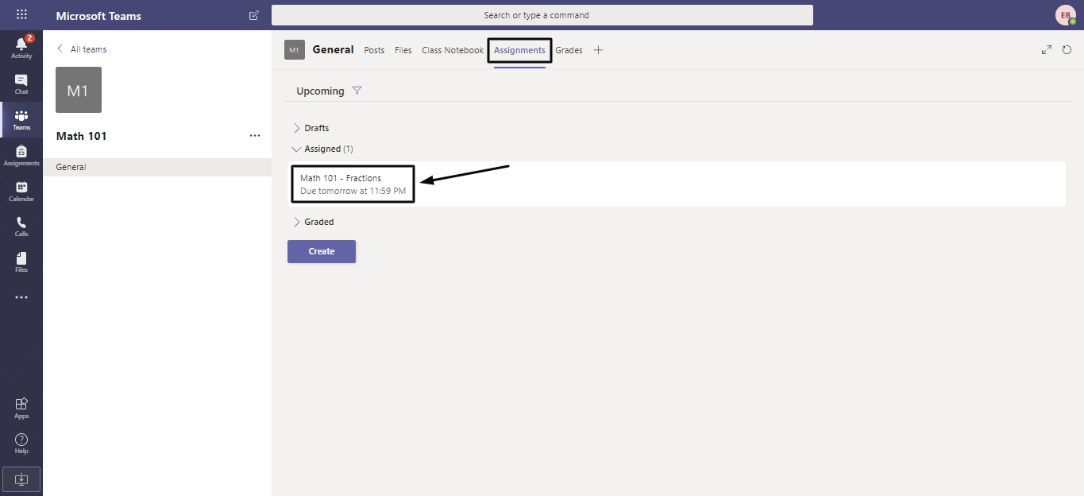Switch to the Assignments tab
Image resolution: width=1084 pixels, height=496 pixels.
point(520,50)
